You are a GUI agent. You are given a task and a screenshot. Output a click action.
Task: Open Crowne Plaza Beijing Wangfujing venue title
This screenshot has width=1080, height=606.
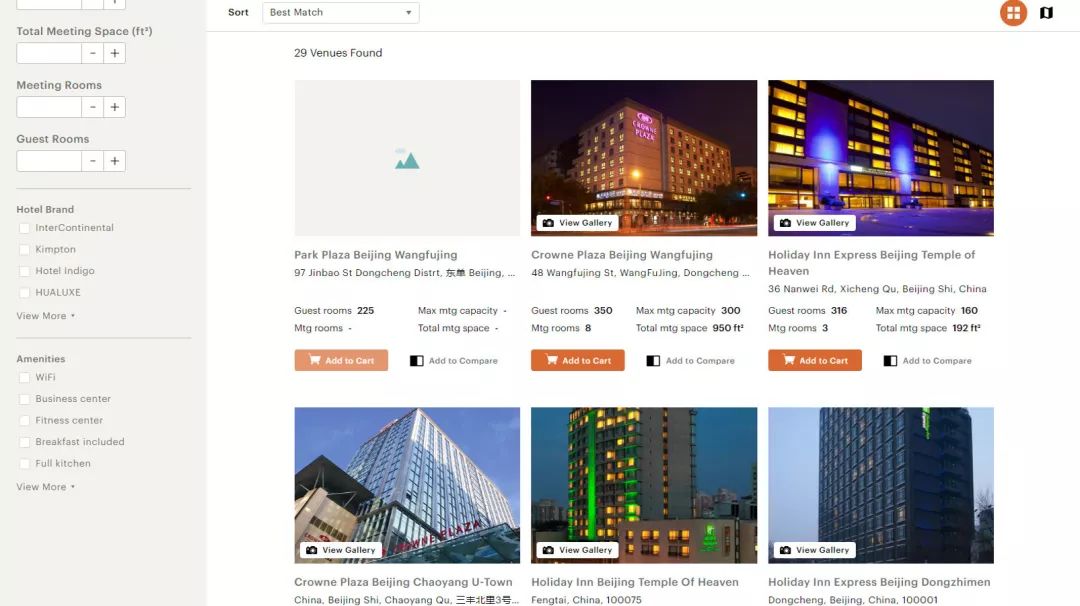[622, 255]
